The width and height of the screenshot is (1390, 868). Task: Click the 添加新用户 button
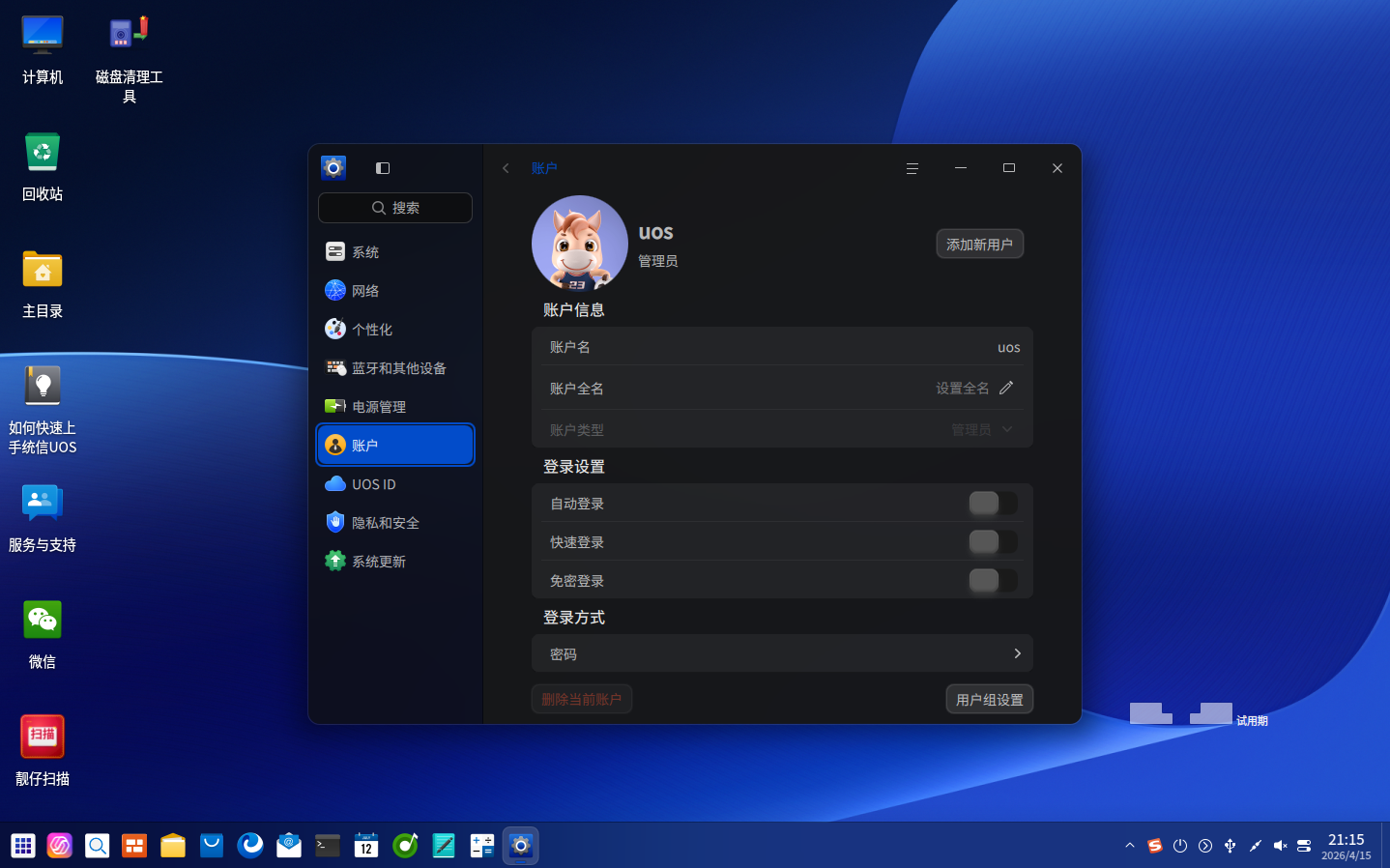(979, 245)
